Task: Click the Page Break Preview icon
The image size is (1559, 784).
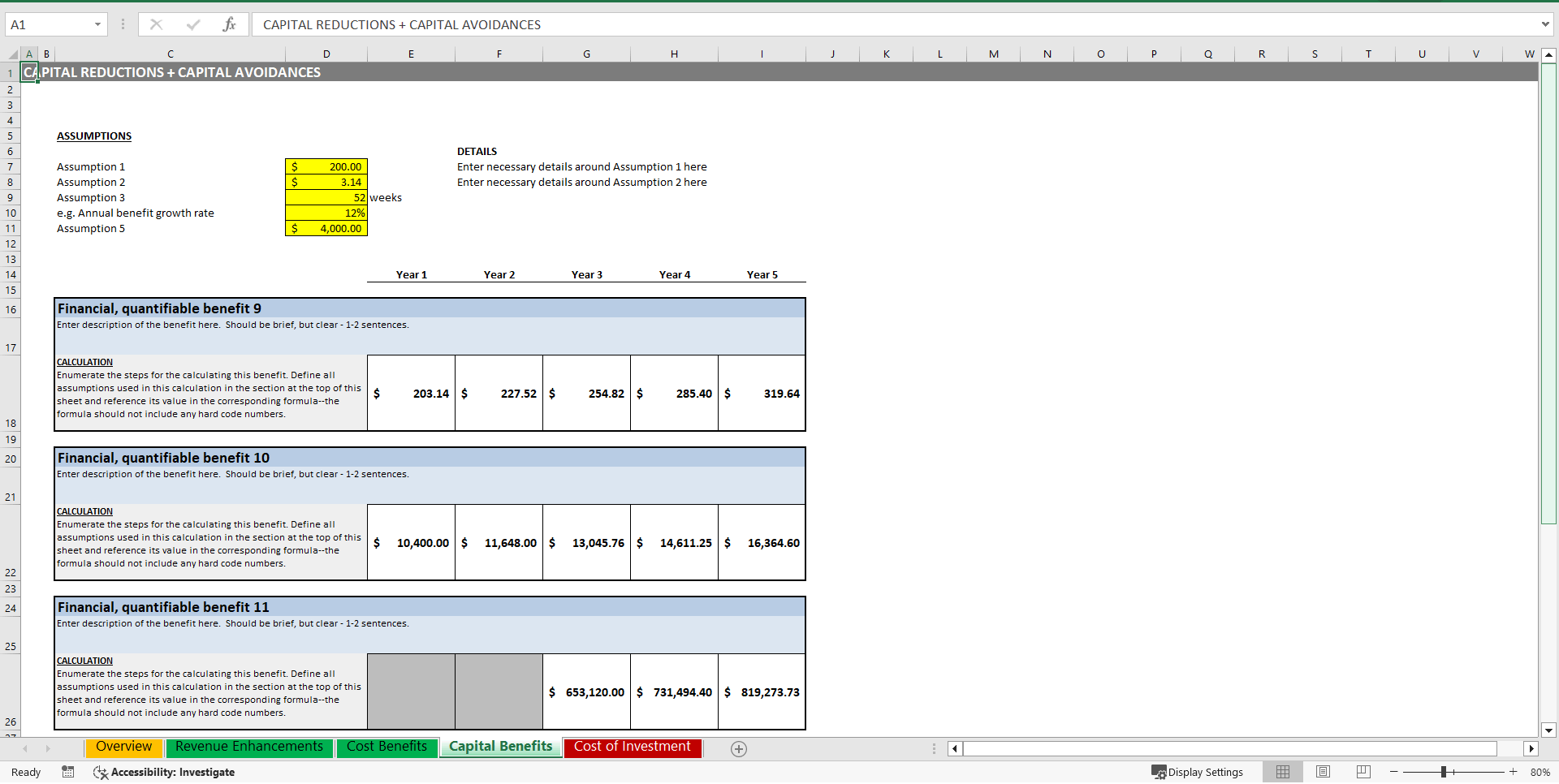Action: tap(1363, 772)
